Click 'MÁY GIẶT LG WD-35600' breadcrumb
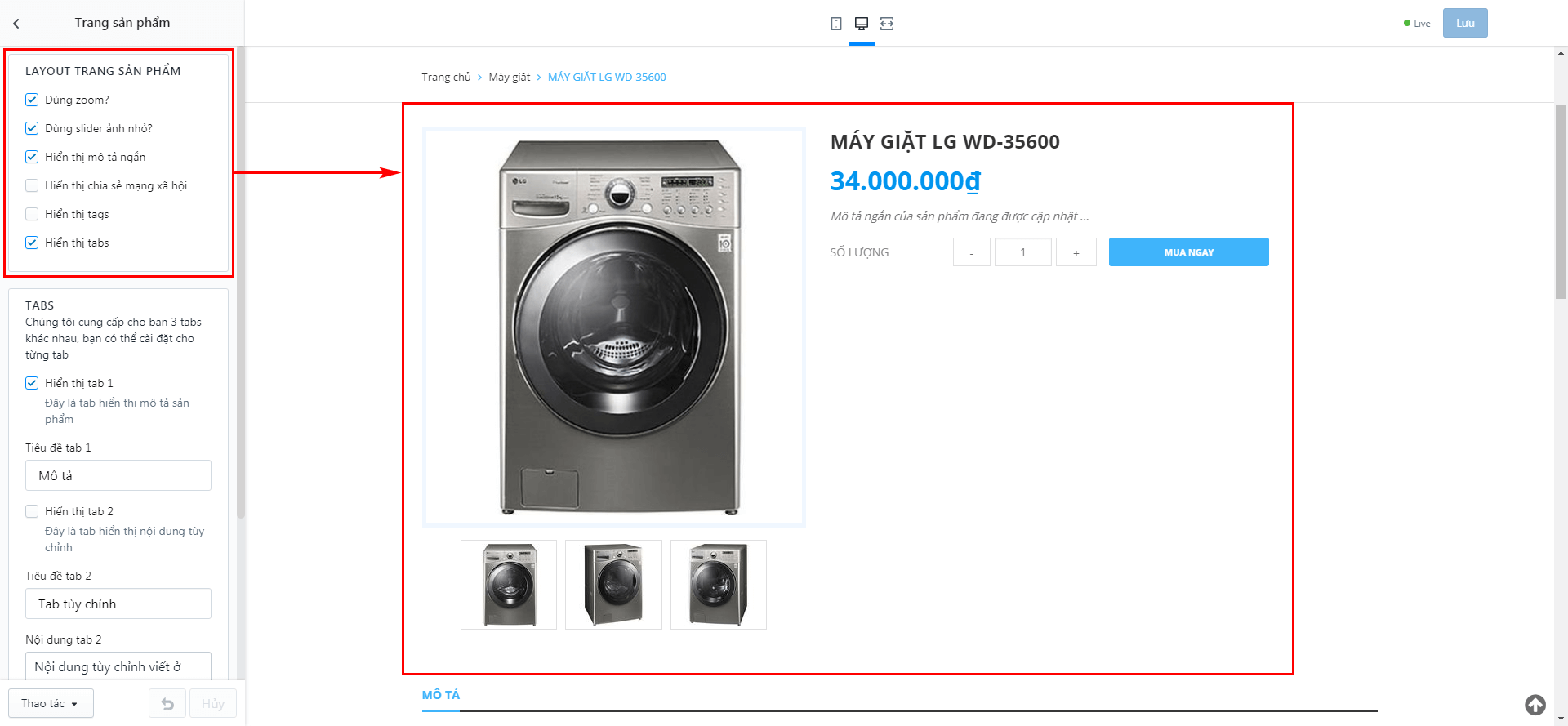Viewport: 1568px width, 726px height. point(607,78)
